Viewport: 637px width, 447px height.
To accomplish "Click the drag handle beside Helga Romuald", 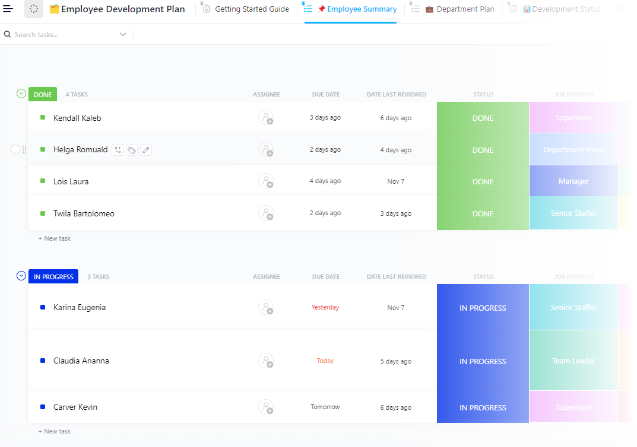I will pos(24,150).
